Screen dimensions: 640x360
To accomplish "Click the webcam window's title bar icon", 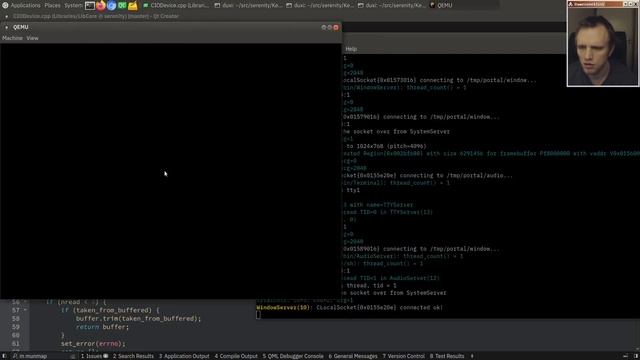I will click(571, 4).
